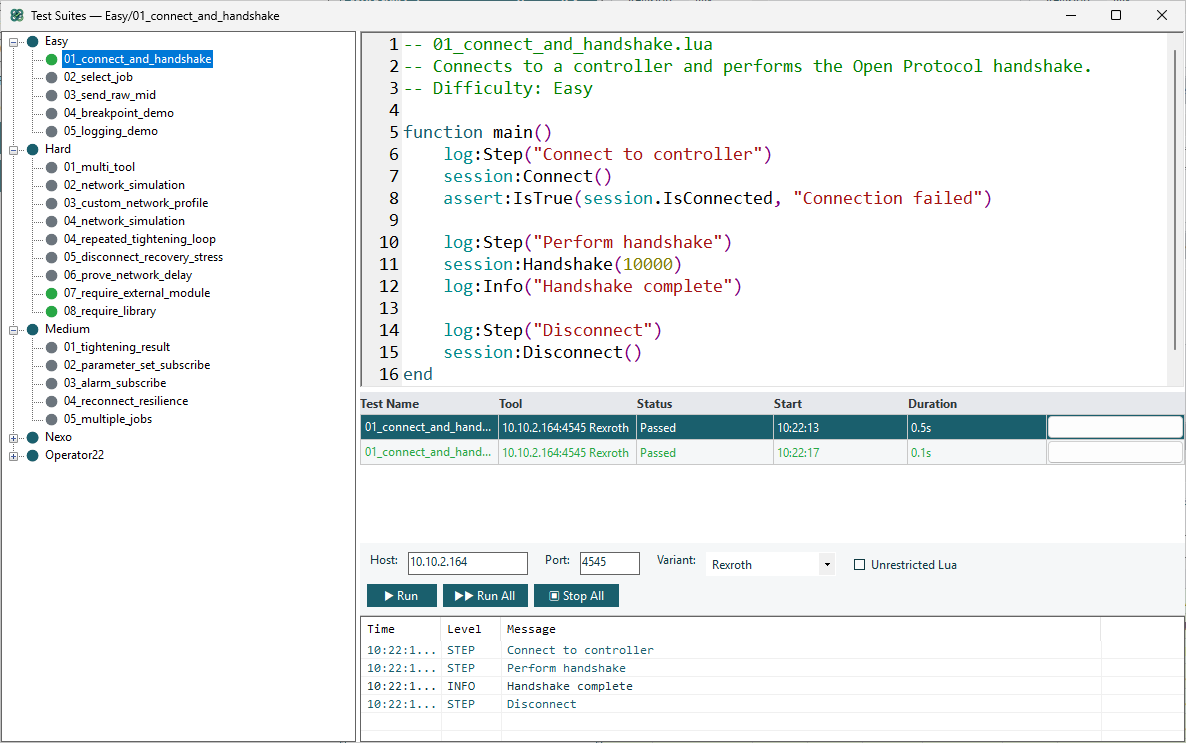Click the Hard suite circle icon

(x=33, y=150)
